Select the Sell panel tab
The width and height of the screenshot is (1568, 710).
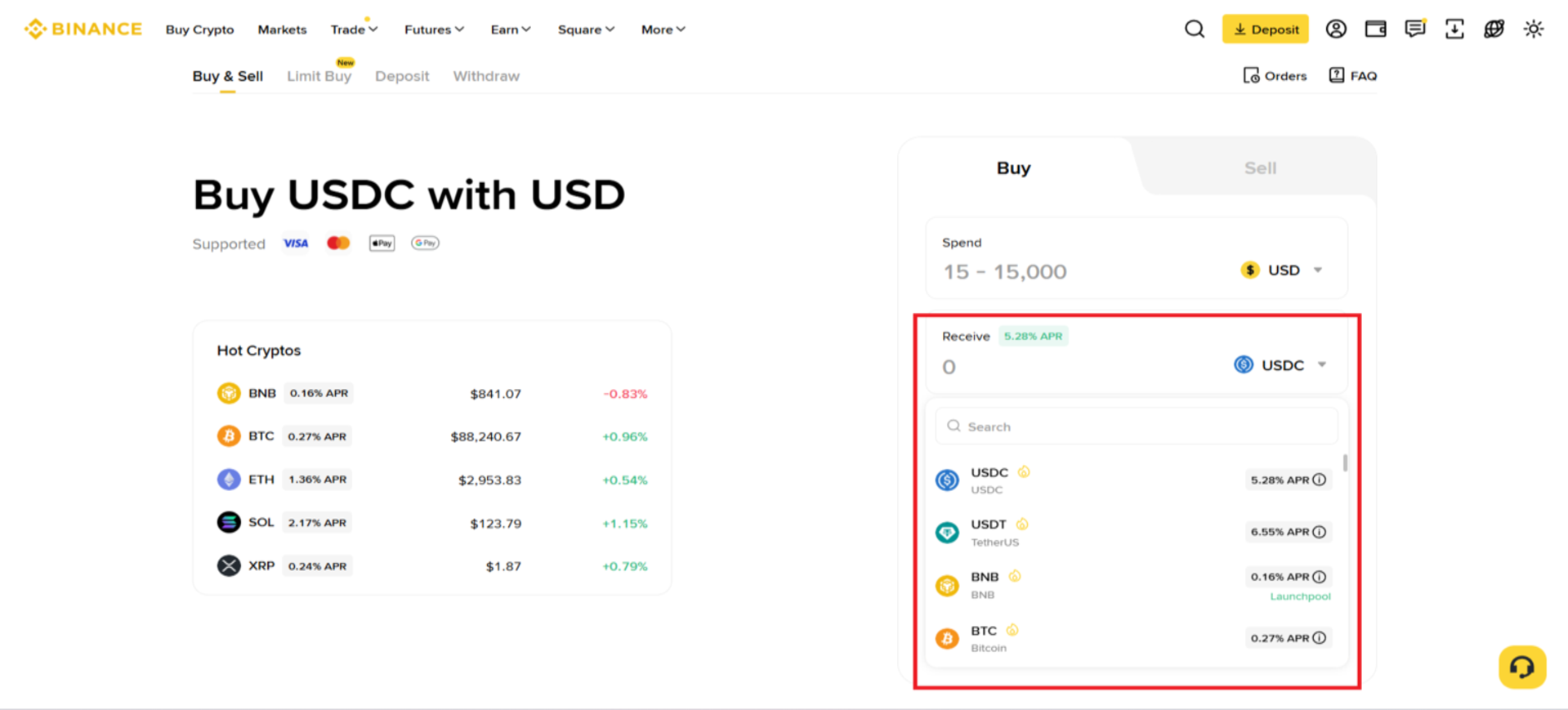(x=1260, y=167)
